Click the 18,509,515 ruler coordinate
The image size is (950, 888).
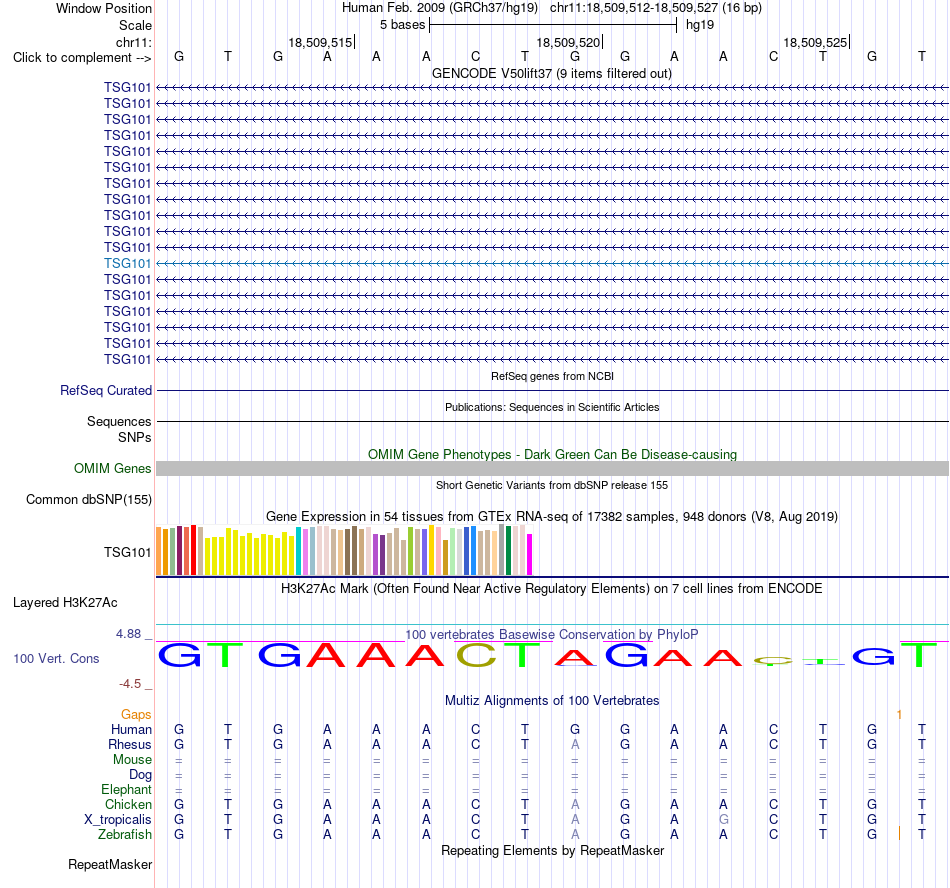(x=320, y=42)
